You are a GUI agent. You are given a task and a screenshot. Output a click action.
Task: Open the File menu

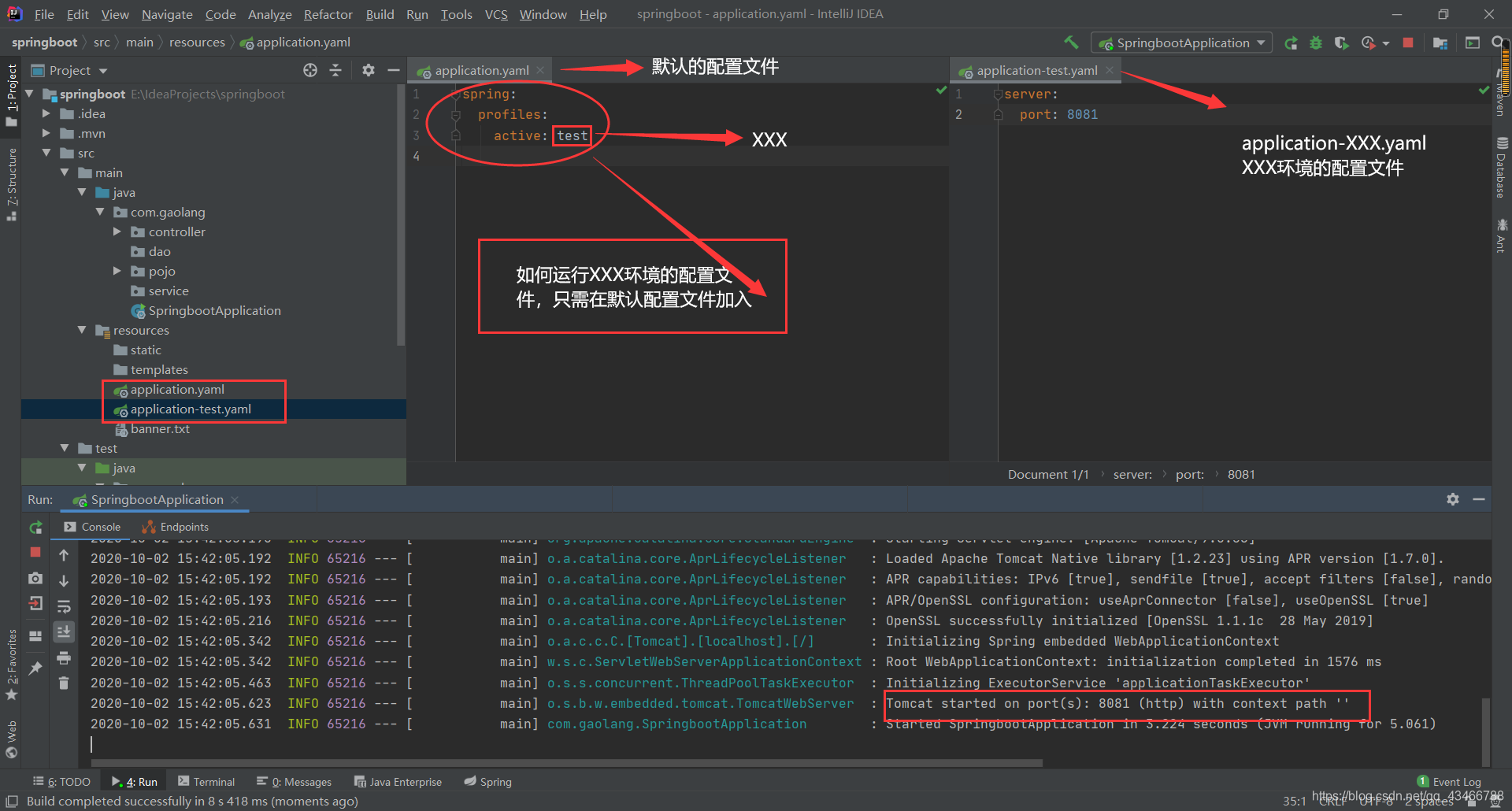44,14
